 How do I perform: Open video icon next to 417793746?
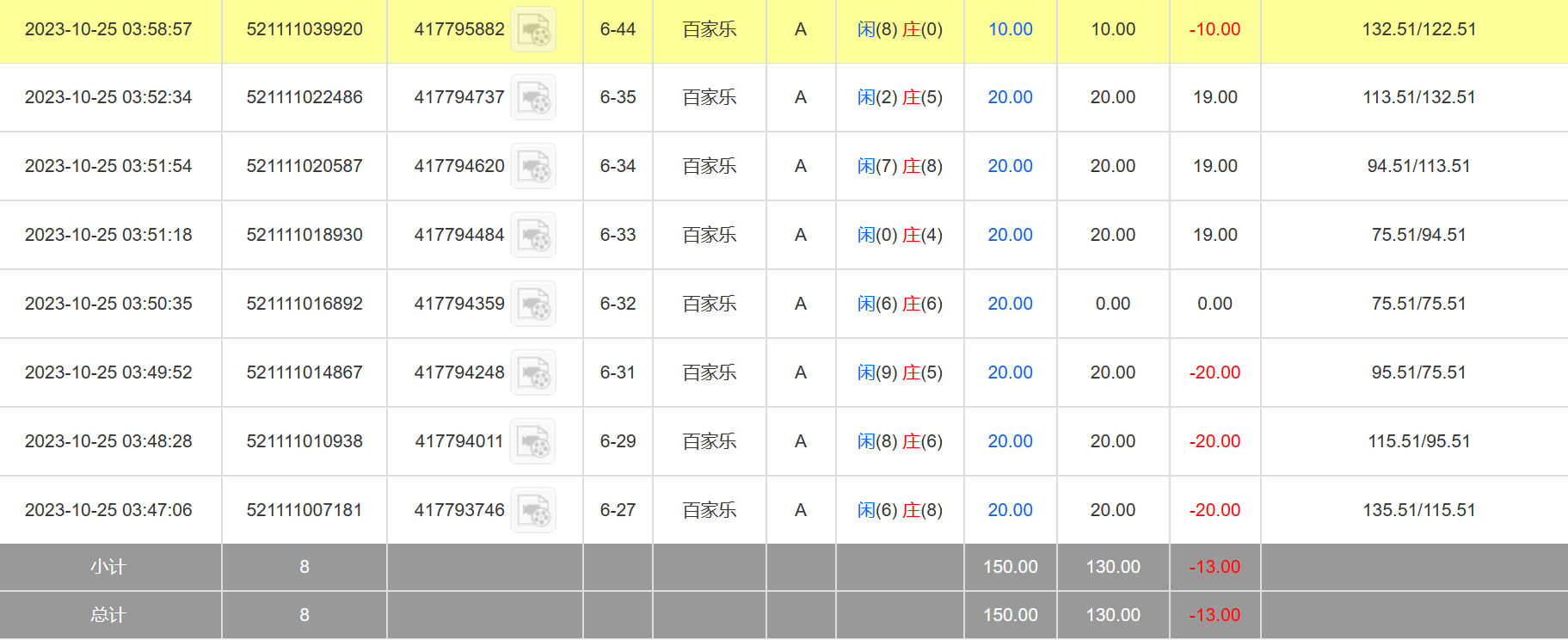click(x=533, y=510)
